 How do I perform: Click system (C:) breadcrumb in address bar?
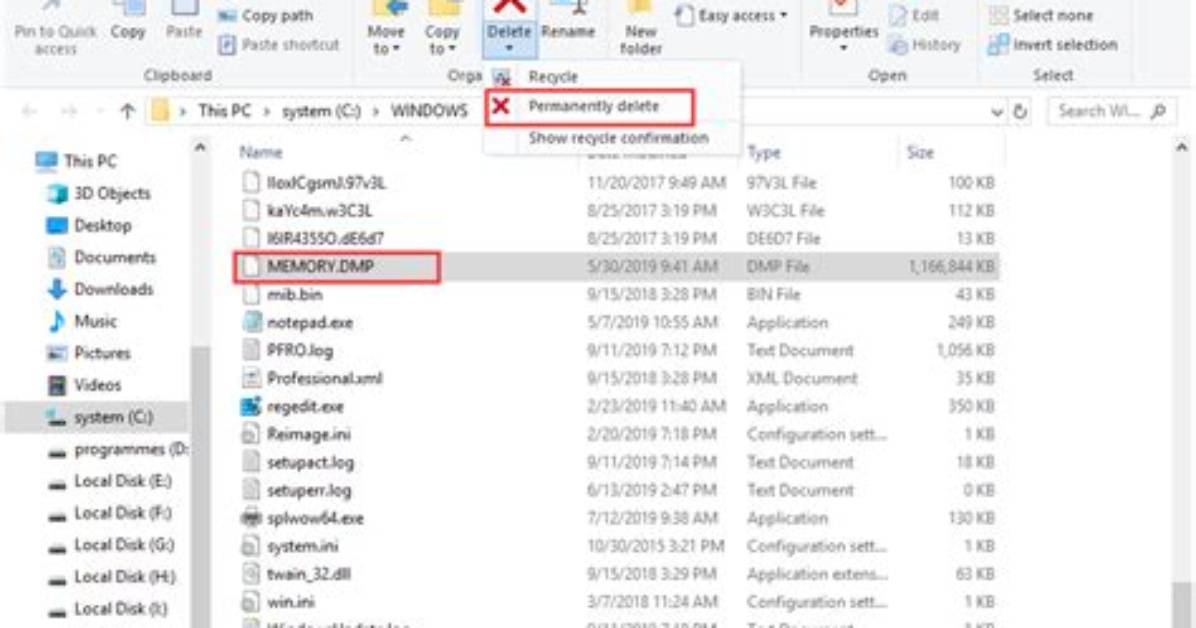[x=321, y=111]
